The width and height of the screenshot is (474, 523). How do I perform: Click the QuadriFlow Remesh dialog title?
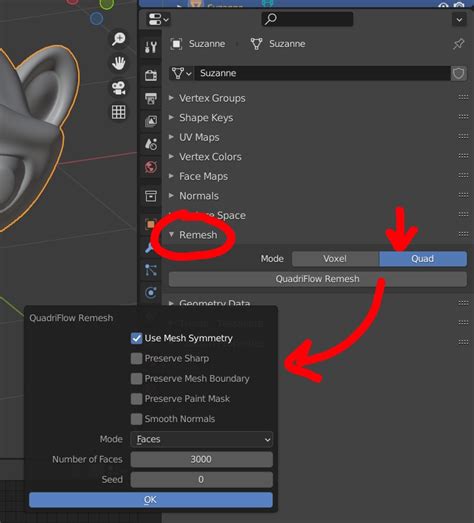[x=71, y=318]
